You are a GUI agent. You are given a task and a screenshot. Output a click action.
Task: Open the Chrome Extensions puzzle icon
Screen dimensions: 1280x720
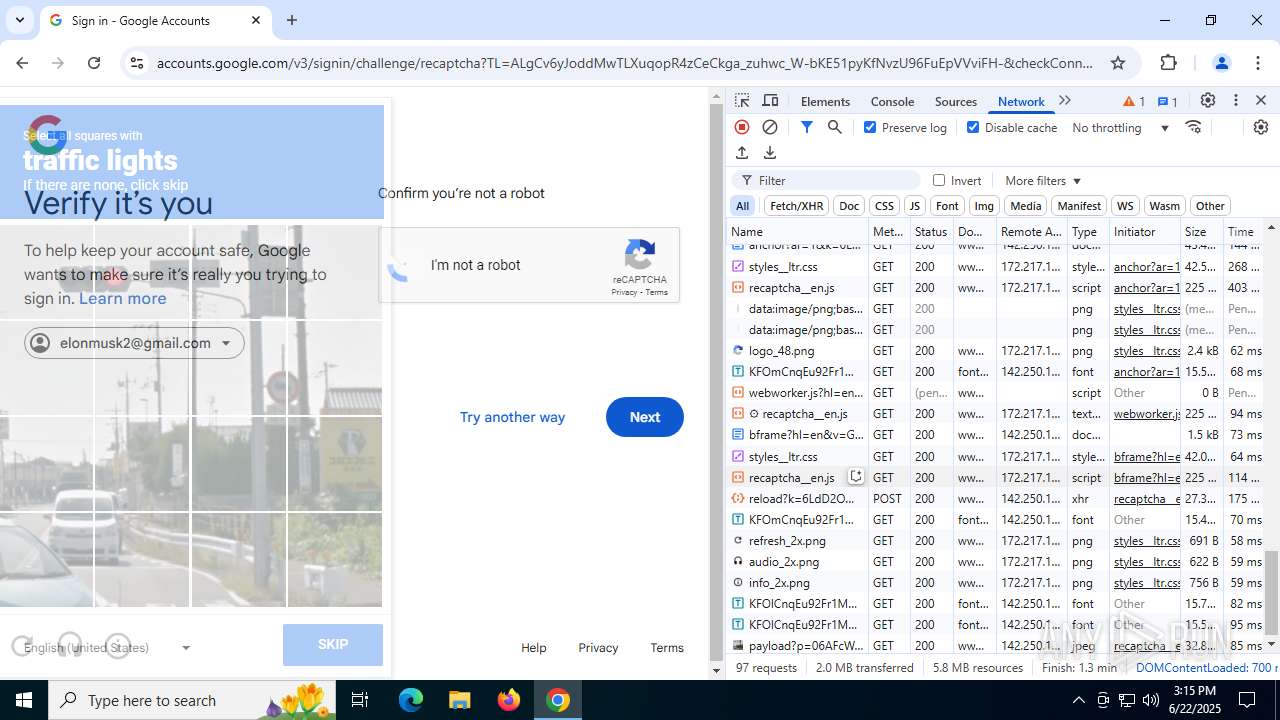pyautogui.click(x=1169, y=63)
